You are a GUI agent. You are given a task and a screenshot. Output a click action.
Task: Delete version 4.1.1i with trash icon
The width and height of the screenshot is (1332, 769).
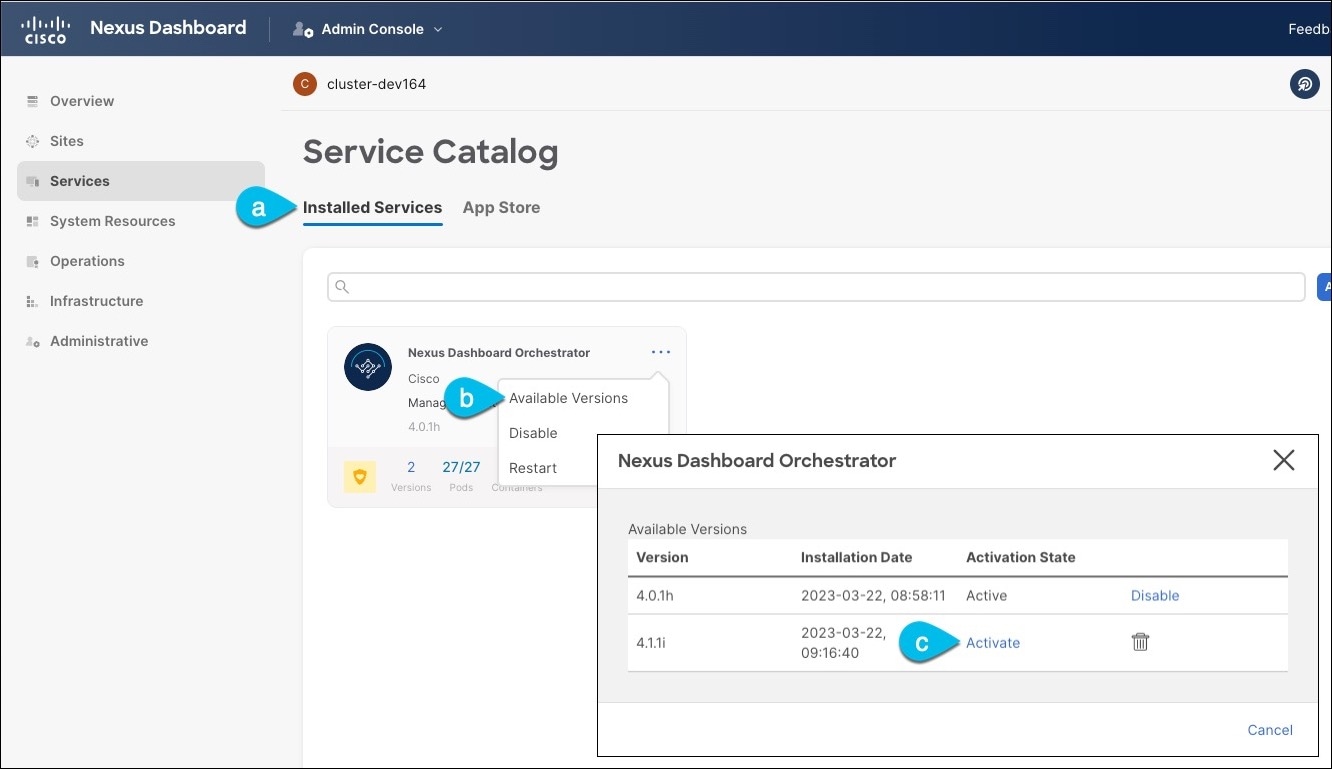tap(1140, 642)
